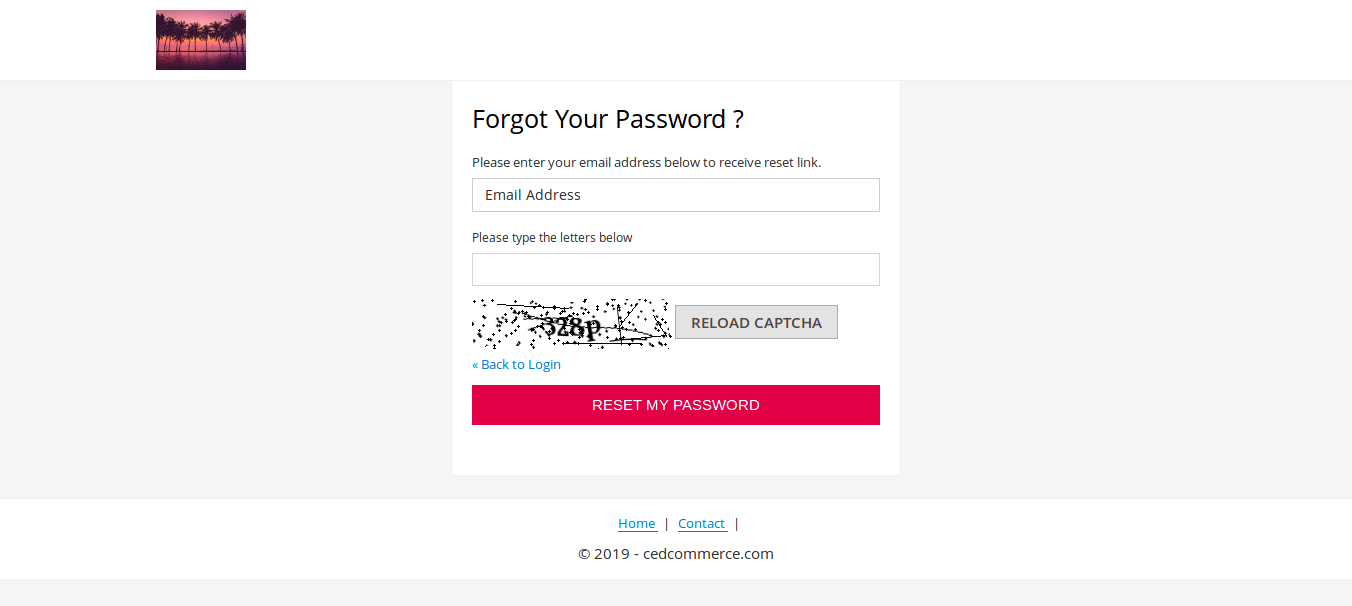The width and height of the screenshot is (1352, 606).
Task: Open the Contact footer link
Action: click(x=701, y=524)
